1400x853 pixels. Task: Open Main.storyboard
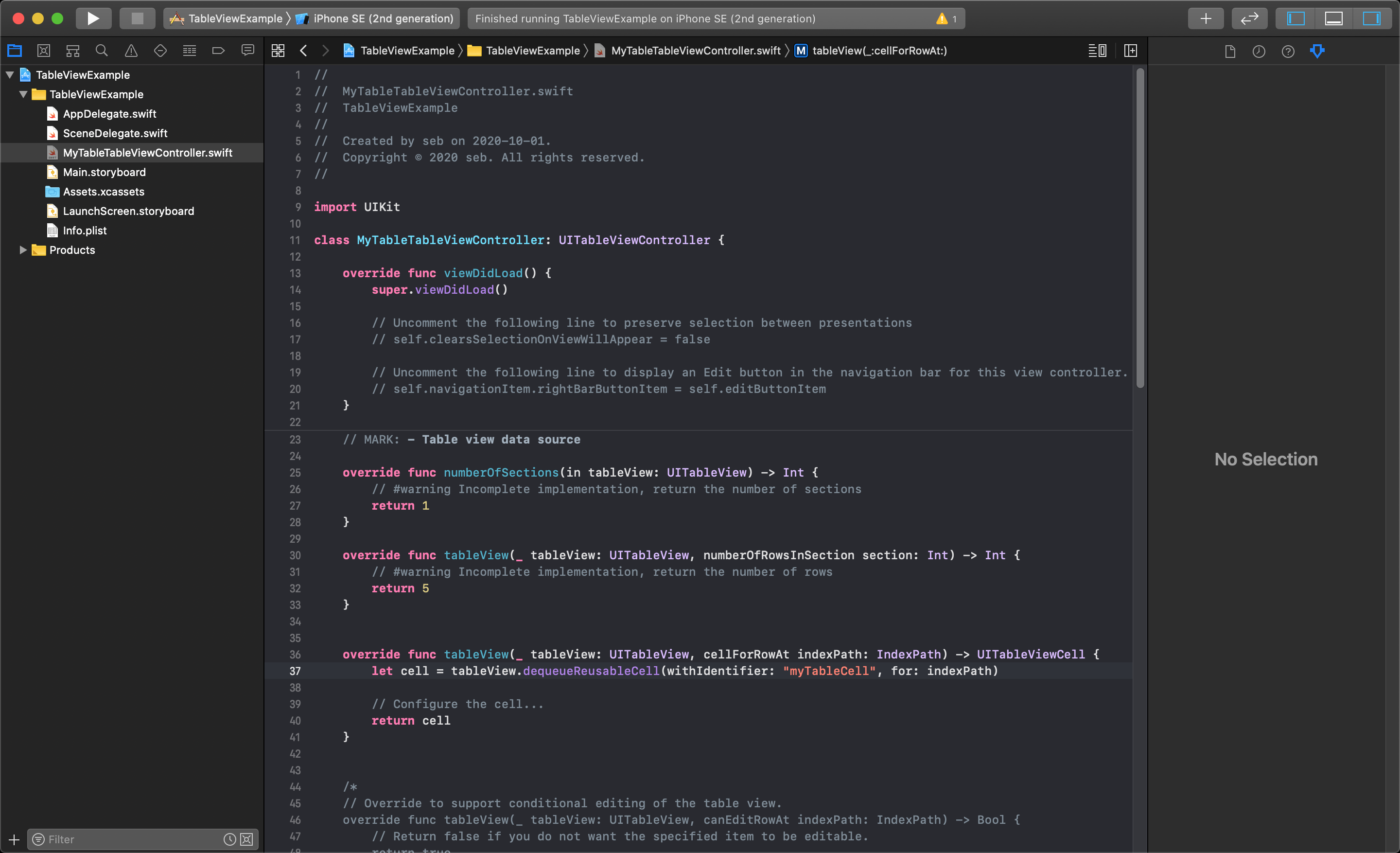[104, 172]
